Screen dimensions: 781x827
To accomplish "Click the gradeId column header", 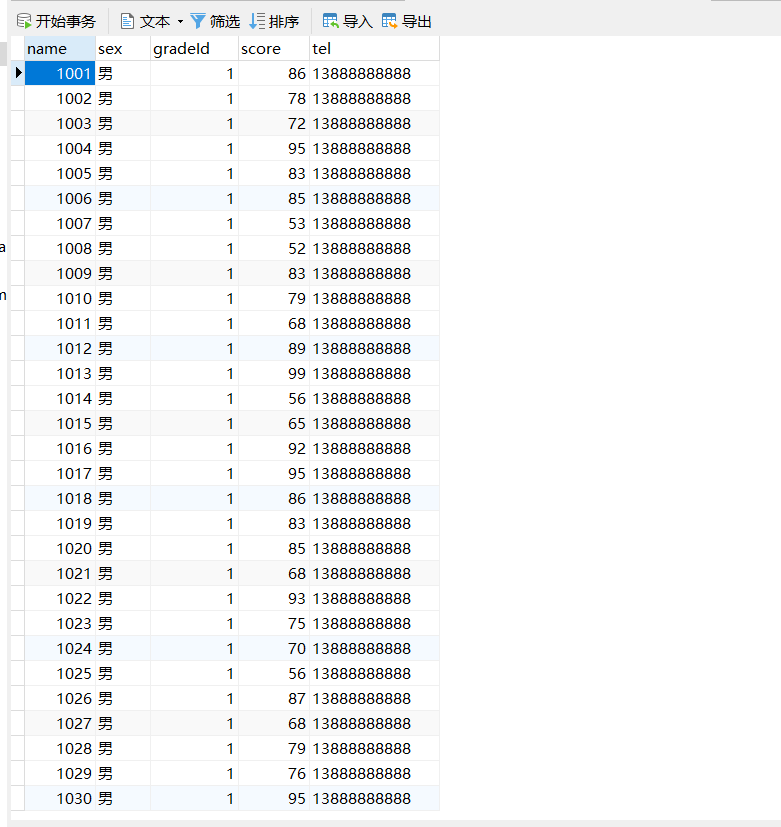I will tap(194, 49).
